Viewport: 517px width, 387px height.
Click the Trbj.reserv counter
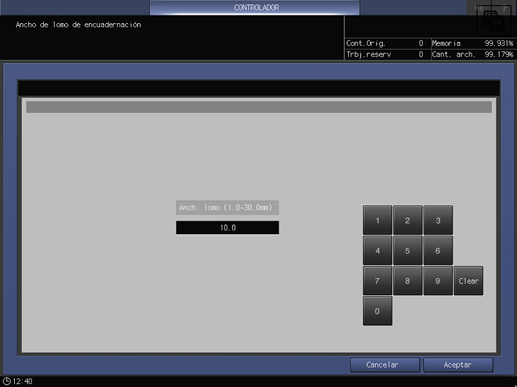point(385,54)
